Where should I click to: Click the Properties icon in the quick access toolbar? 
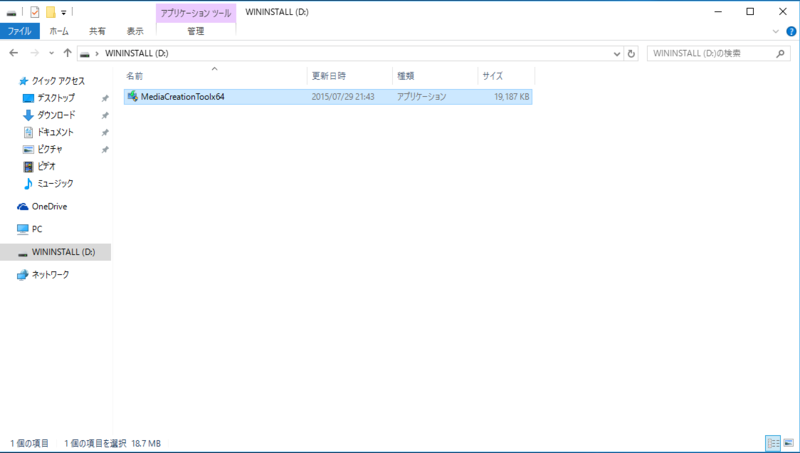click(x=35, y=12)
